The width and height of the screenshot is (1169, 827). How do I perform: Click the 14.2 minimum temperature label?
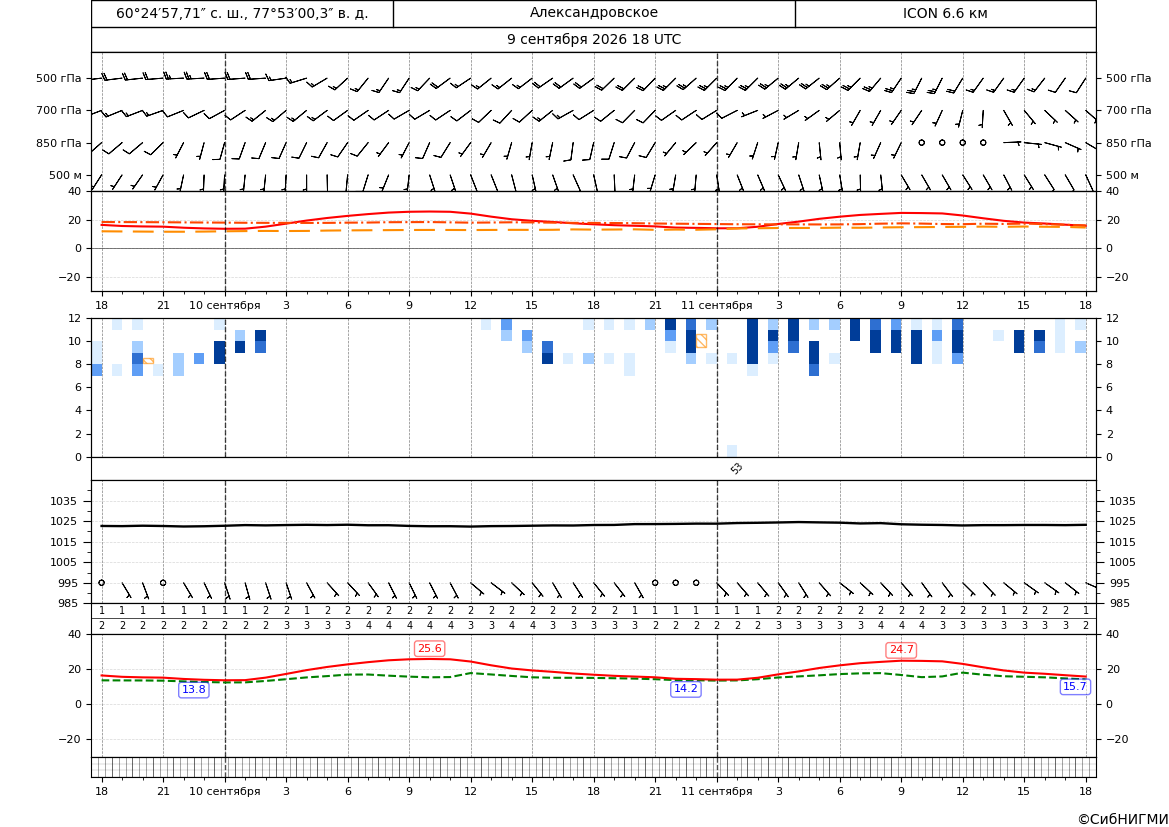click(x=686, y=689)
